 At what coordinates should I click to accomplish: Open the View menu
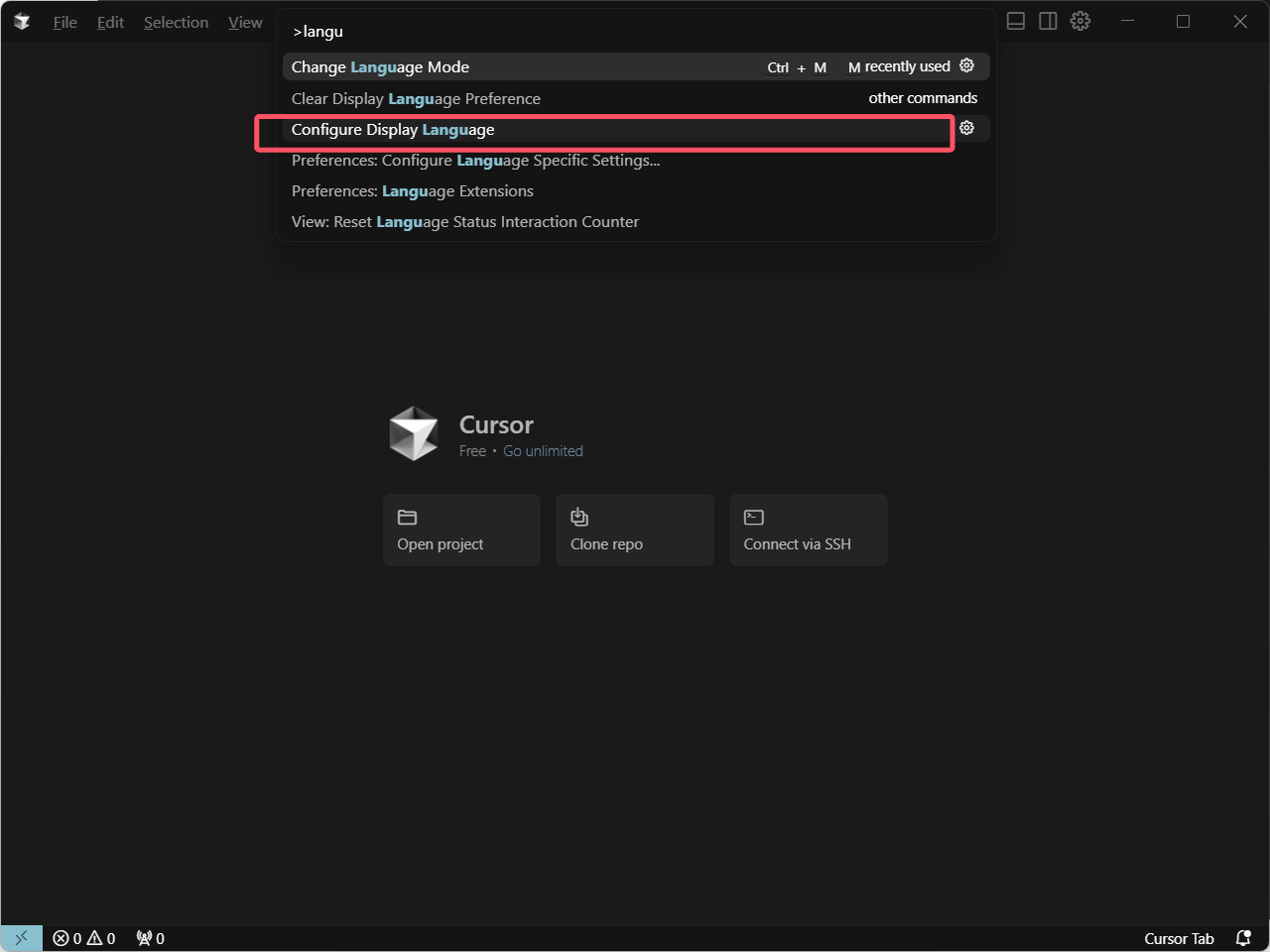(245, 22)
